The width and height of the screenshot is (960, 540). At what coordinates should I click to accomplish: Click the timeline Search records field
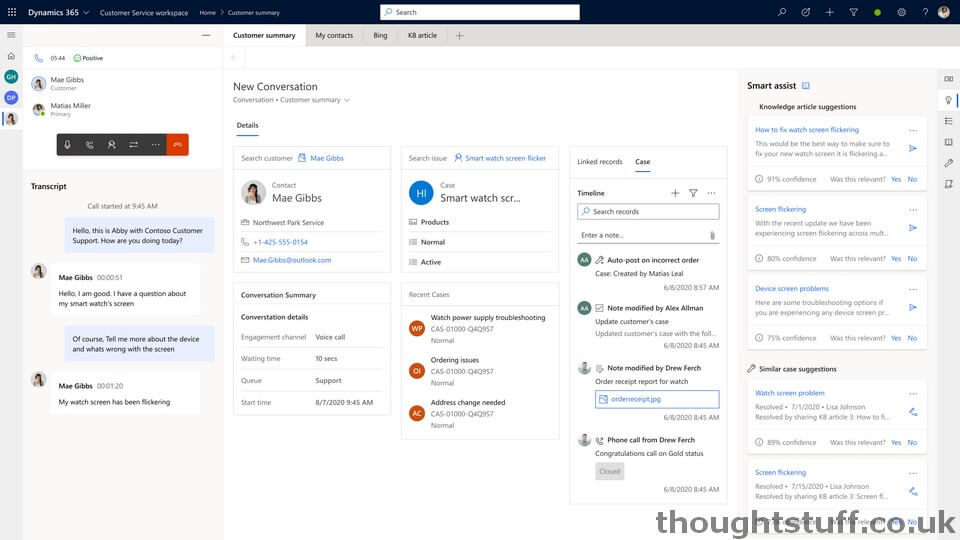point(648,211)
